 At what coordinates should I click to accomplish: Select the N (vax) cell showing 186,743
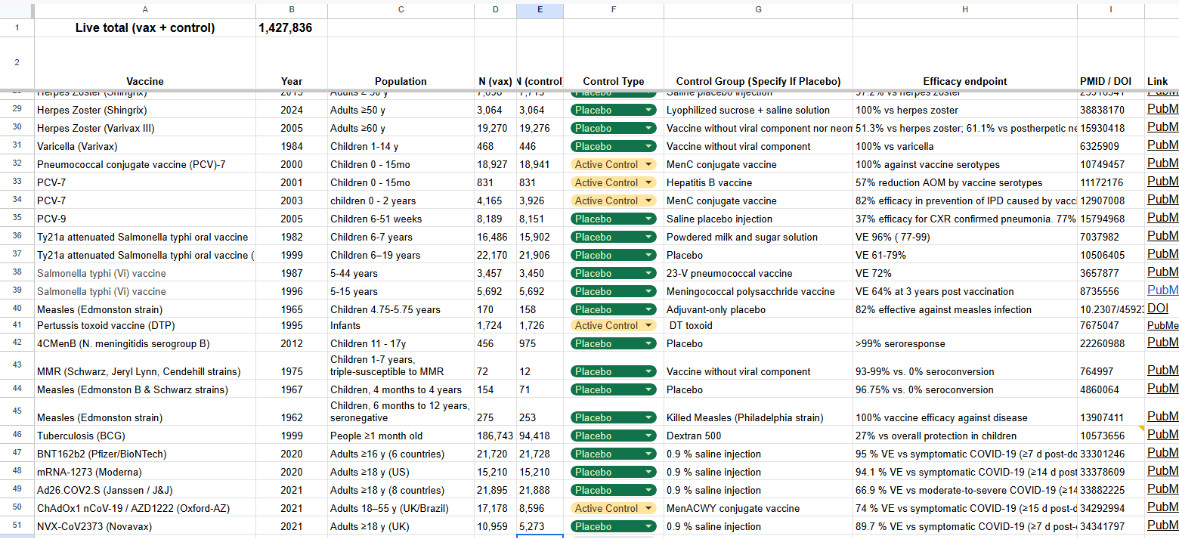click(x=496, y=435)
